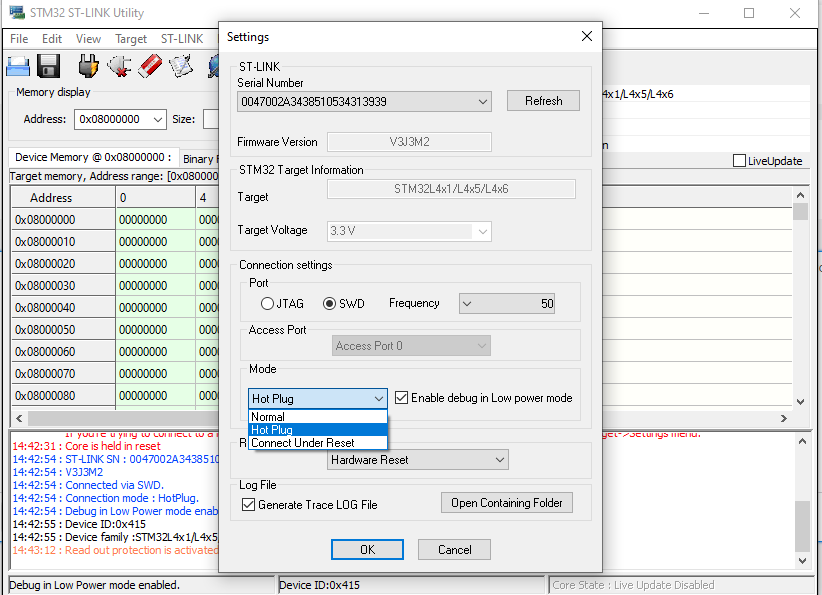The height and width of the screenshot is (595, 822).
Task: Open the File menu
Action: coord(19,39)
